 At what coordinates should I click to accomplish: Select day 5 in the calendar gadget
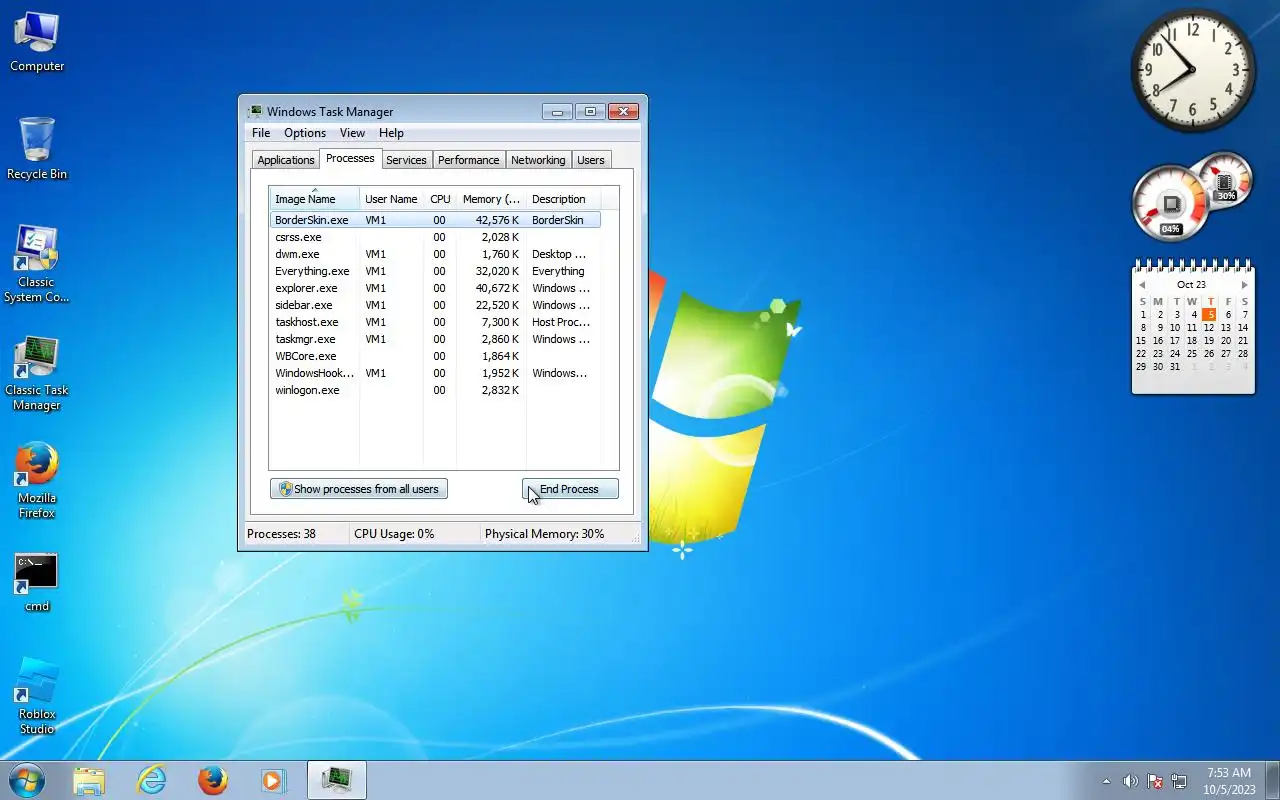[1209, 314]
